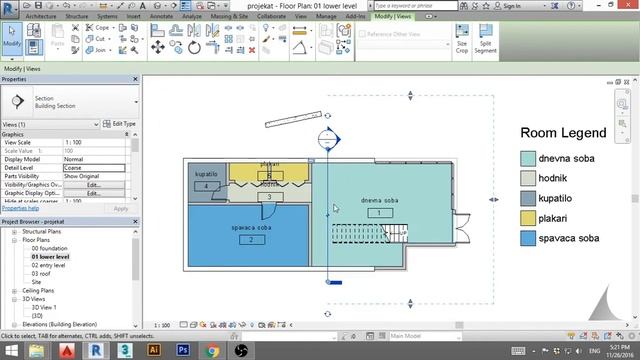Image resolution: width=640 pixels, height=360 pixels.
Task: Select 3D View 1 in the browser
Action: tap(44, 308)
